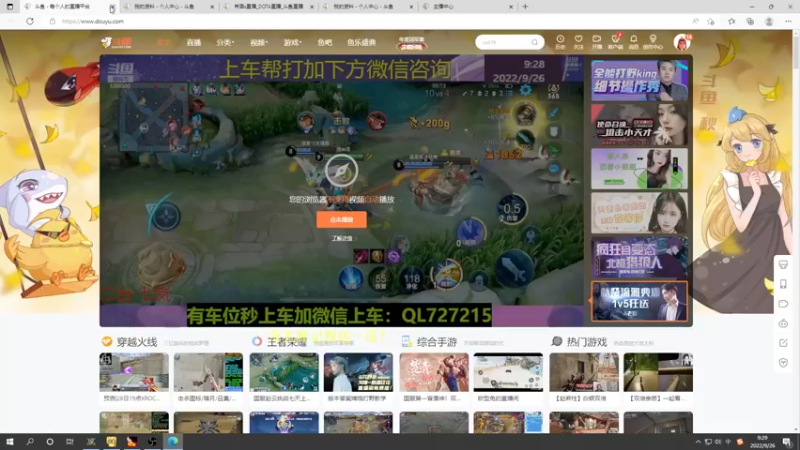Open the 历史 history clock icon

pos(560,42)
